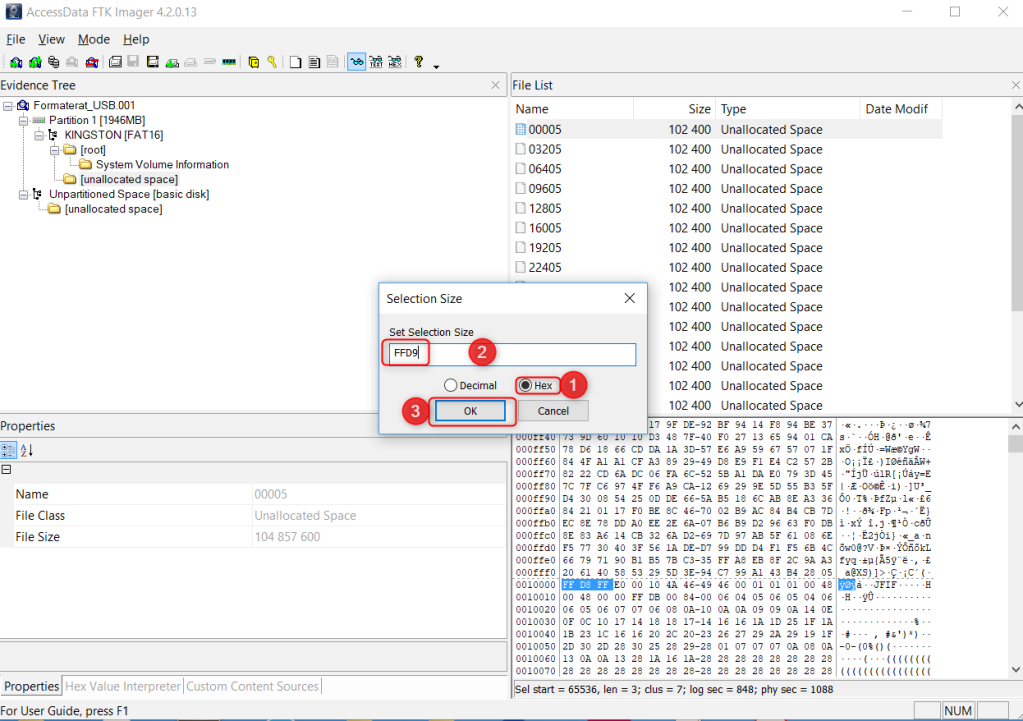Viewport: 1023px width, 721px height.
Task: Toggle categorized view in Properties panel
Action: [x=9, y=450]
